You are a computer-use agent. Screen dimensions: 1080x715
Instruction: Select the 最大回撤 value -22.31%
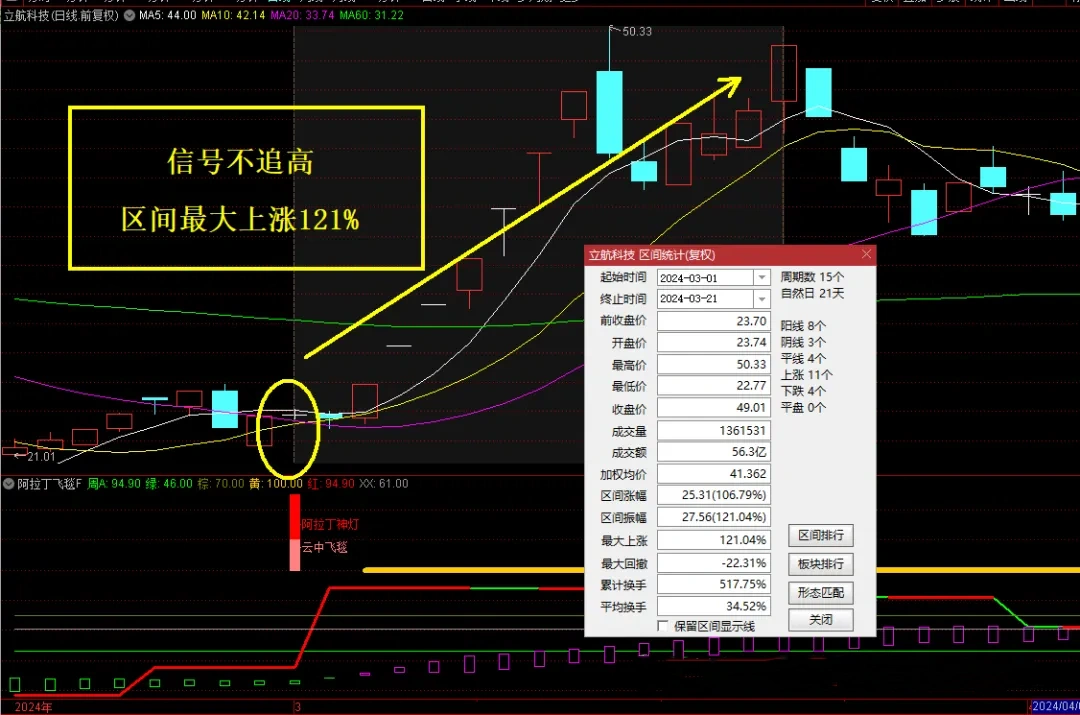click(714, 563)
